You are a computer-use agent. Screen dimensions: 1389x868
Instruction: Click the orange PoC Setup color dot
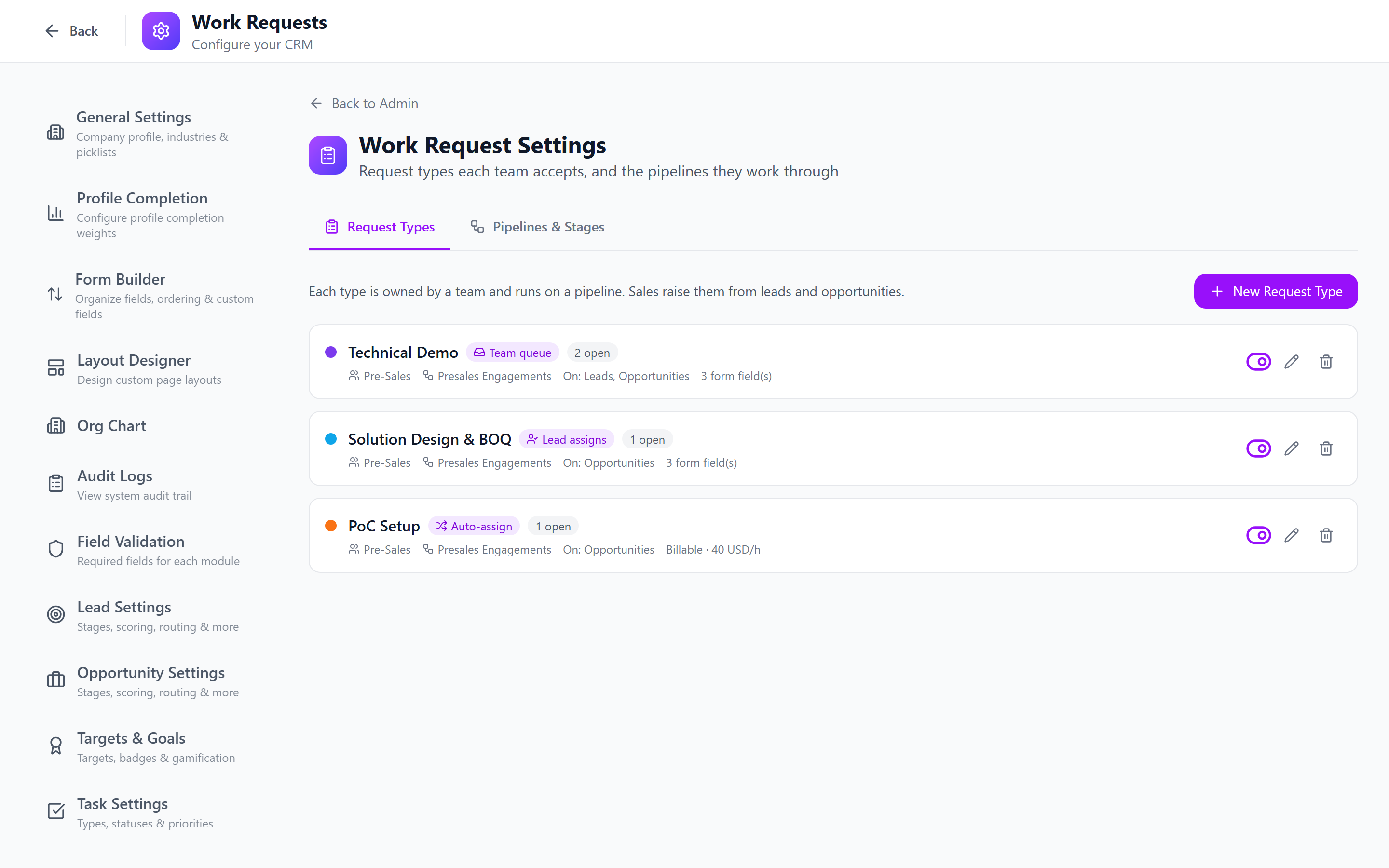[x=330, y=526]
